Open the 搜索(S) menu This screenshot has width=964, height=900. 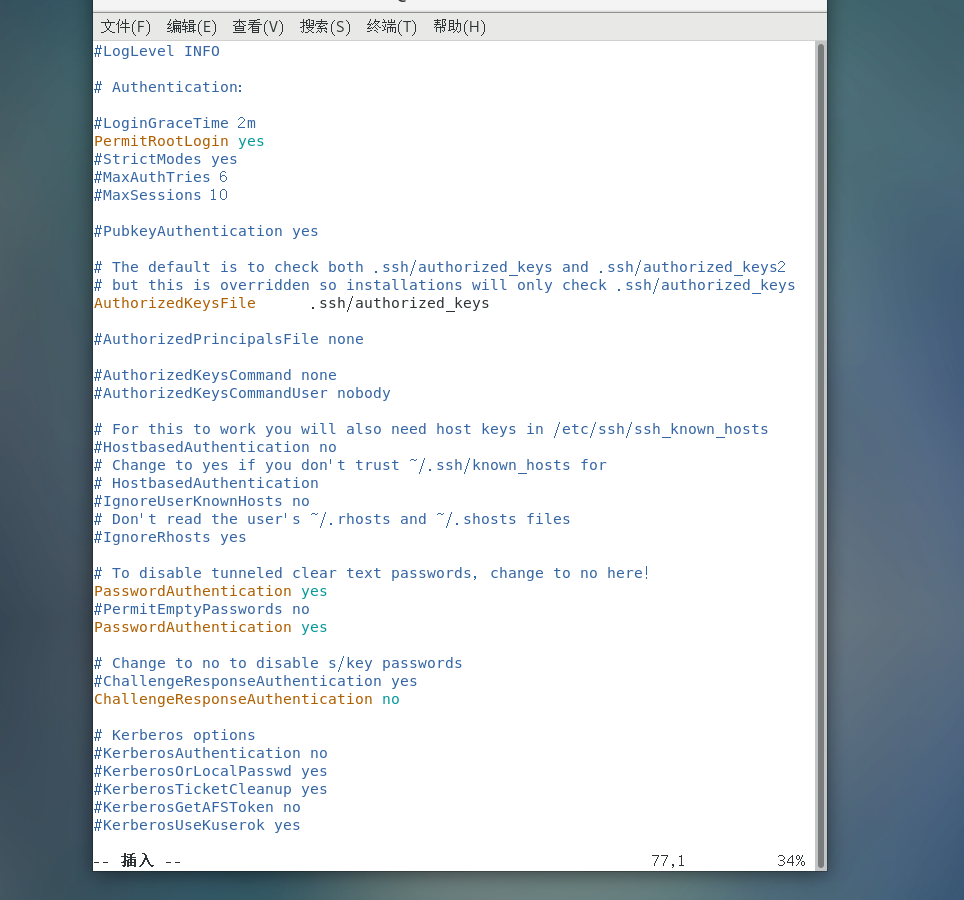(x=325, y=26)
